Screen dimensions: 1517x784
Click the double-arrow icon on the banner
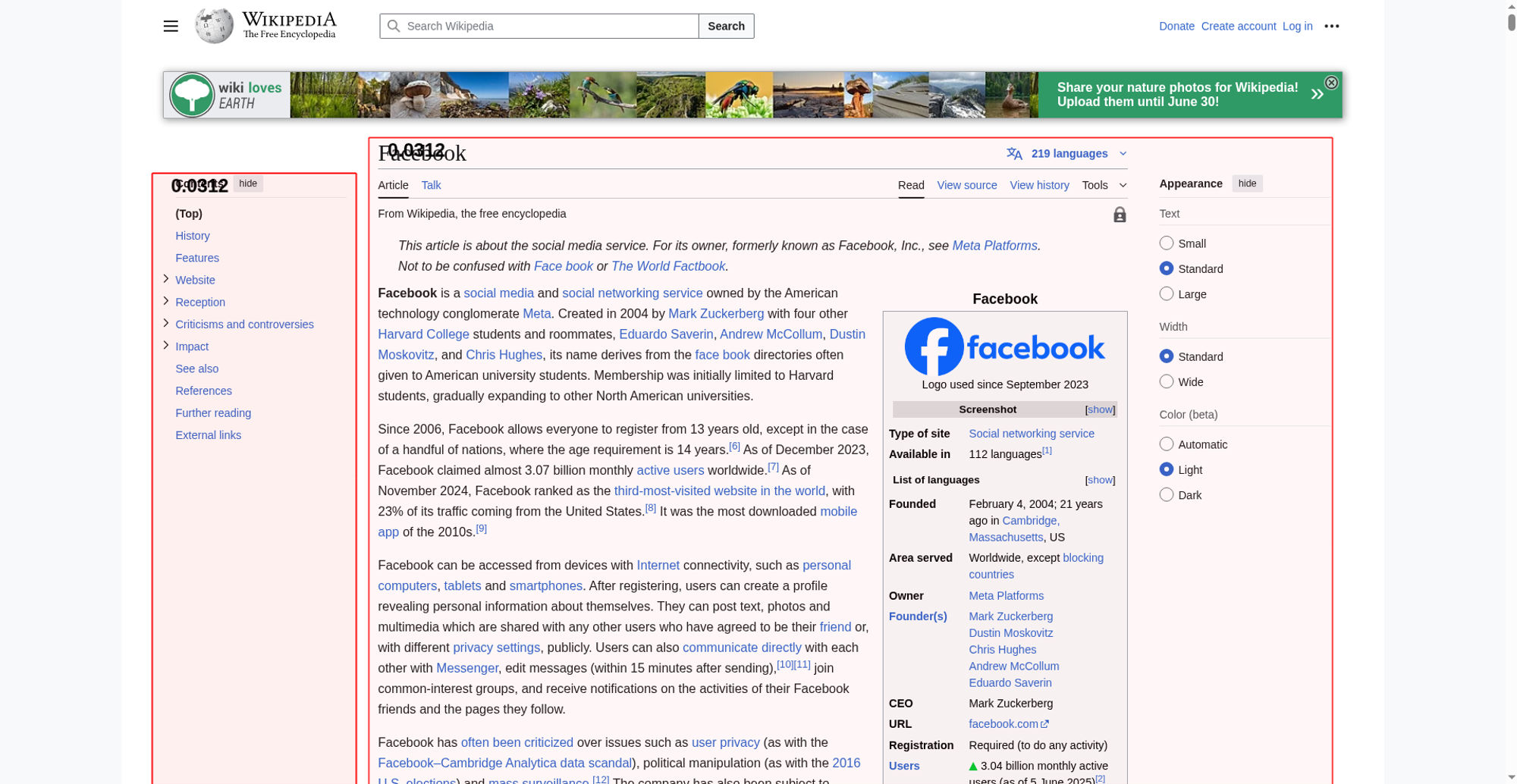point(1318,94)
